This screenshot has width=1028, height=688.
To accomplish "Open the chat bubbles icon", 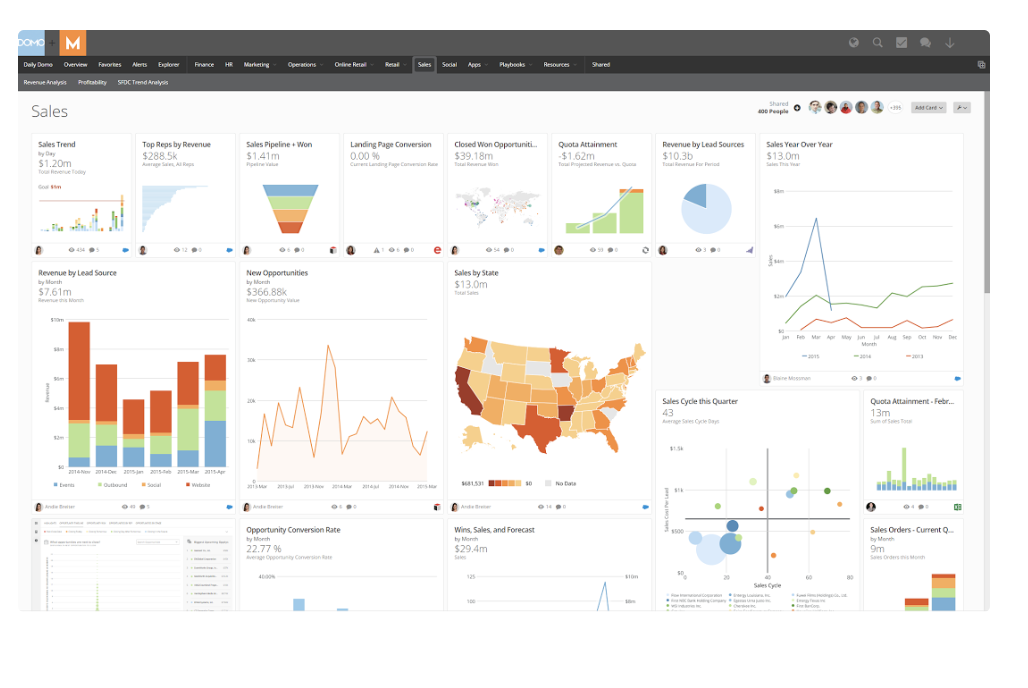I will click(925, 43).
